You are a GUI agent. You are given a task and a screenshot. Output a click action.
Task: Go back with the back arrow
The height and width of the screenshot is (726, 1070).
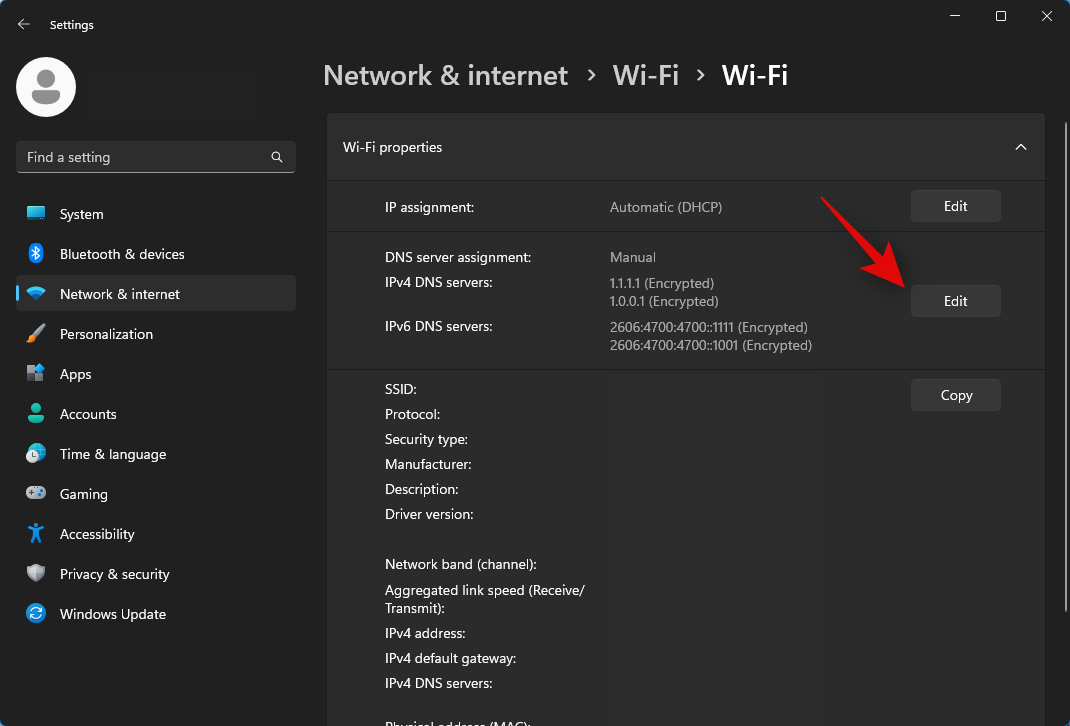tap(24, 25)
